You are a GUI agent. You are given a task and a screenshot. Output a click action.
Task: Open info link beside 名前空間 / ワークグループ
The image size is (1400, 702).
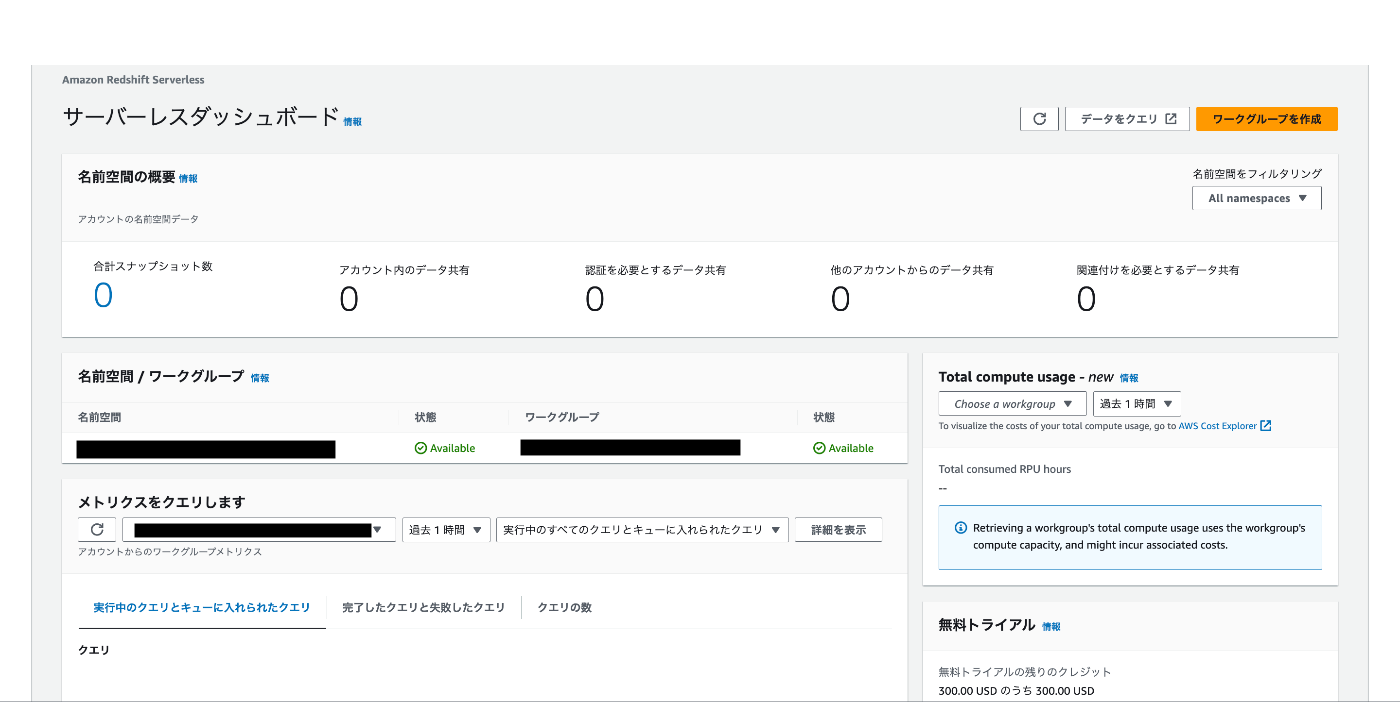click(x=260, y=378)
